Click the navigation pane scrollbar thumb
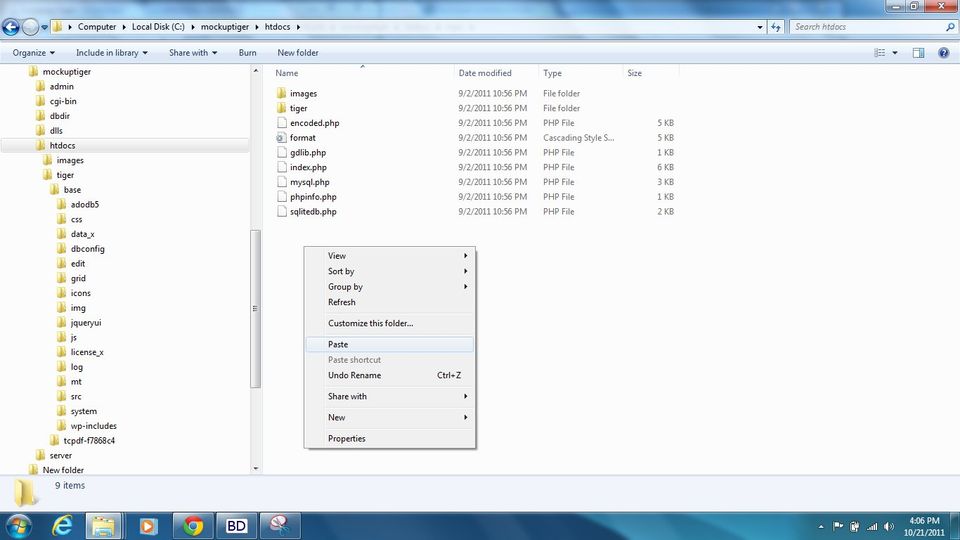The image size is (960, 540). tap(255, 309)
